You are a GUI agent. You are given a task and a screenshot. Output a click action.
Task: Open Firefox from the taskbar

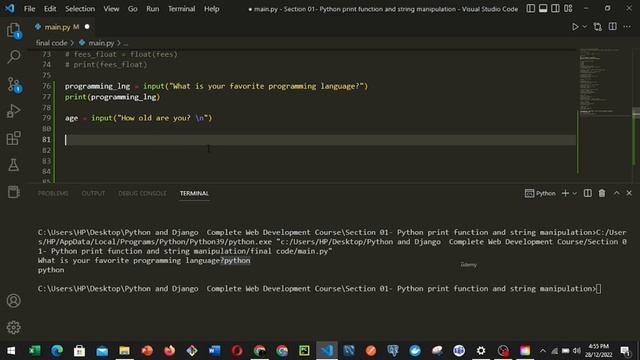click(169, 351)
